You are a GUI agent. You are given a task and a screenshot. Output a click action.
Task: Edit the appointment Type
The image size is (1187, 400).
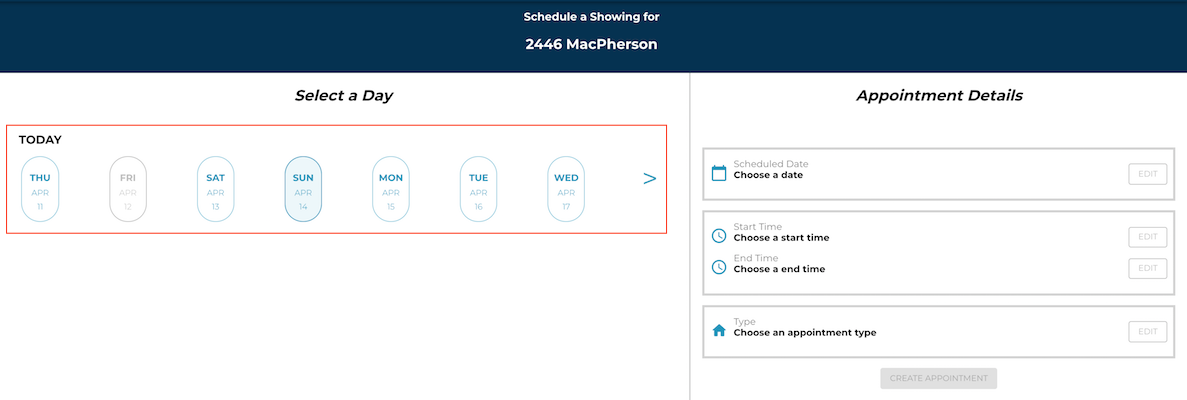coord(1148,332)
